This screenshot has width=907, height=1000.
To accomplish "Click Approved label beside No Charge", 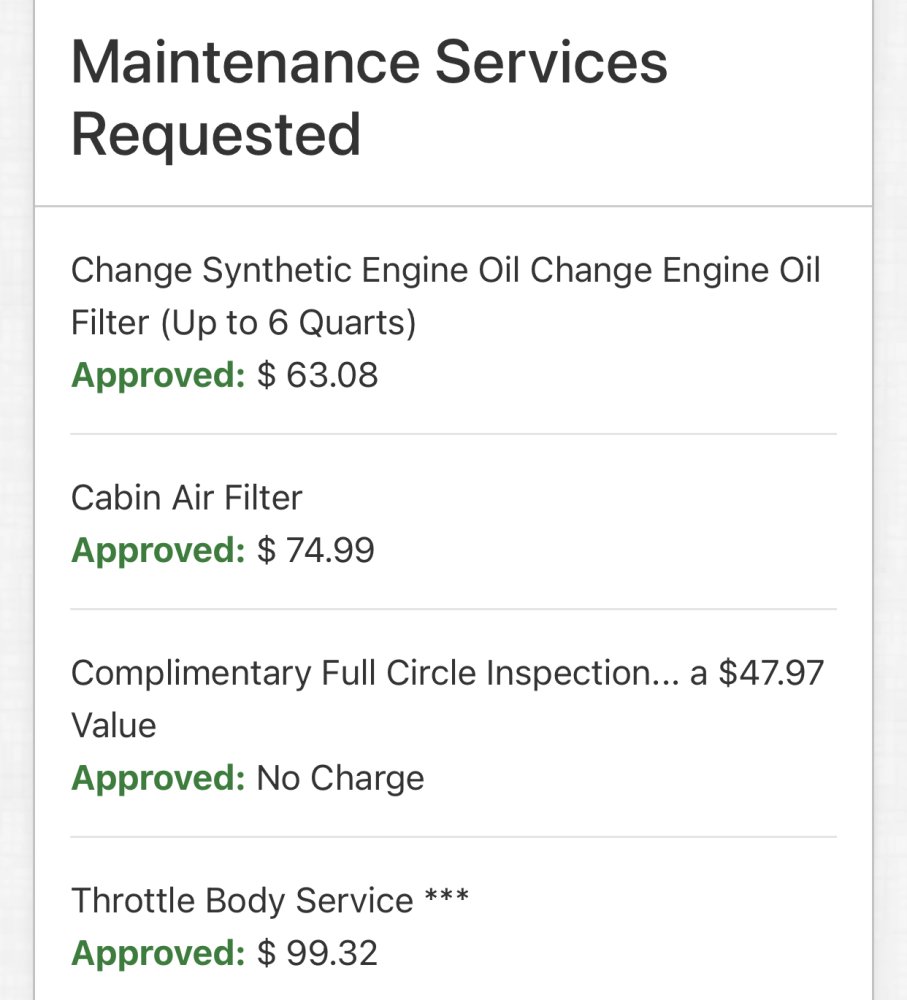I will (158, 778).
